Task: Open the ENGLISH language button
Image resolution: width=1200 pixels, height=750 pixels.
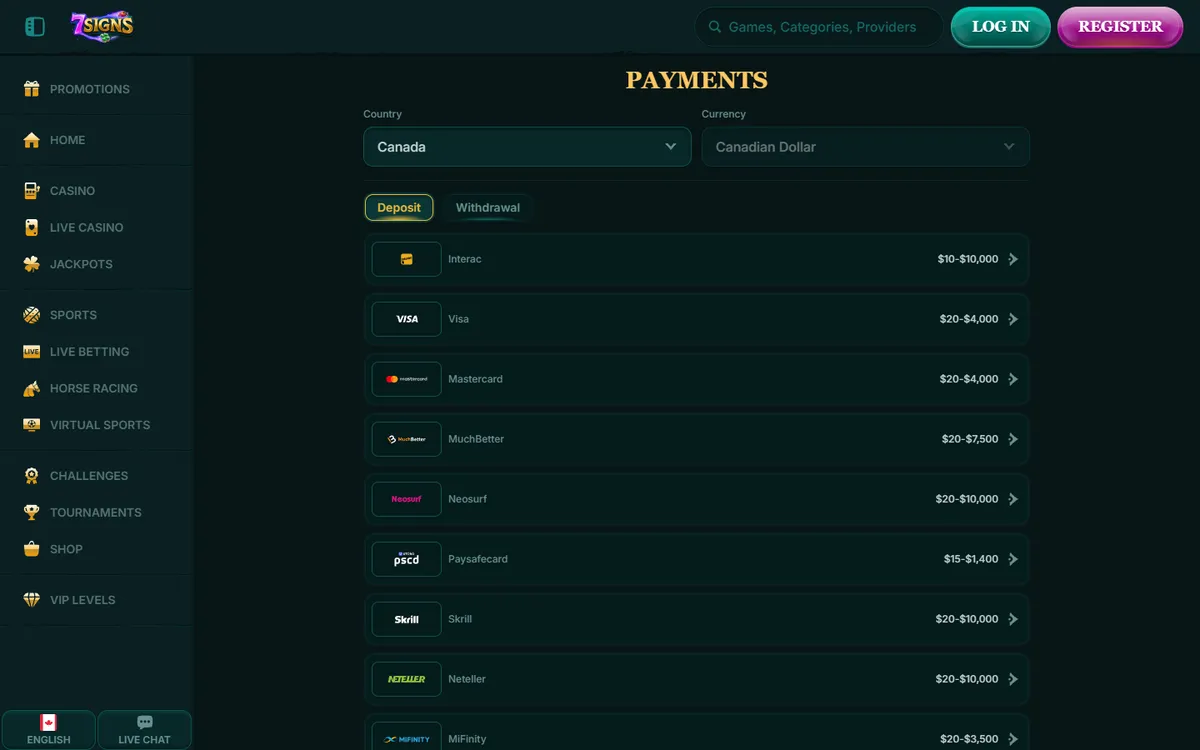Action: [49, 730]
